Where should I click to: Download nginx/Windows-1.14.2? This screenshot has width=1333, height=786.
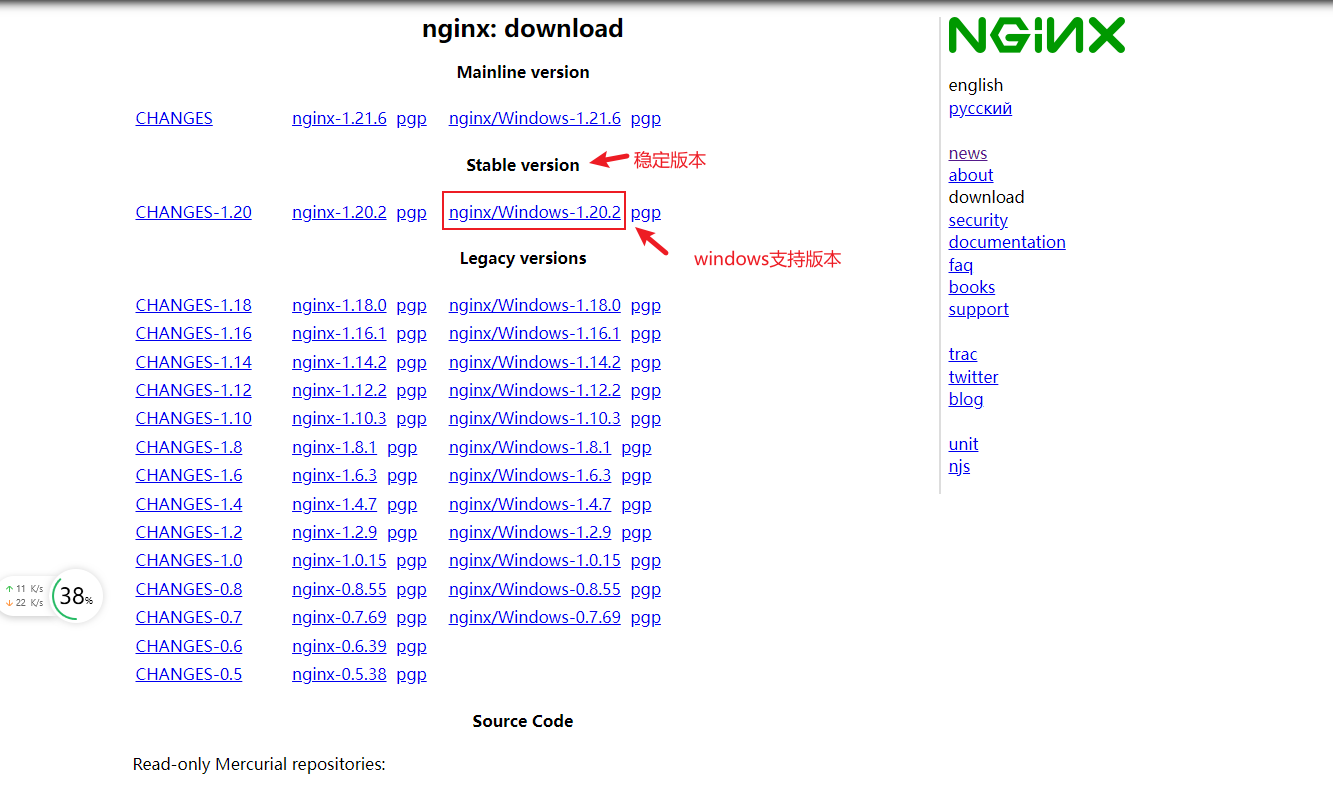click(x=535, y=362)
